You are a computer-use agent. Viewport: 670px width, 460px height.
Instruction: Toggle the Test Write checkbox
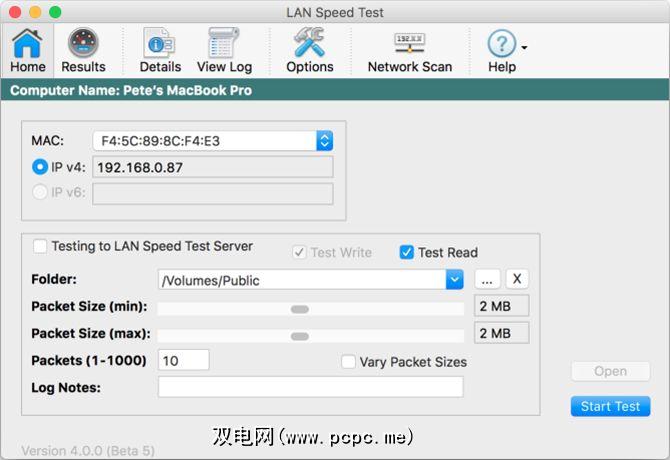pyautogui.click(x=299, y=252)
